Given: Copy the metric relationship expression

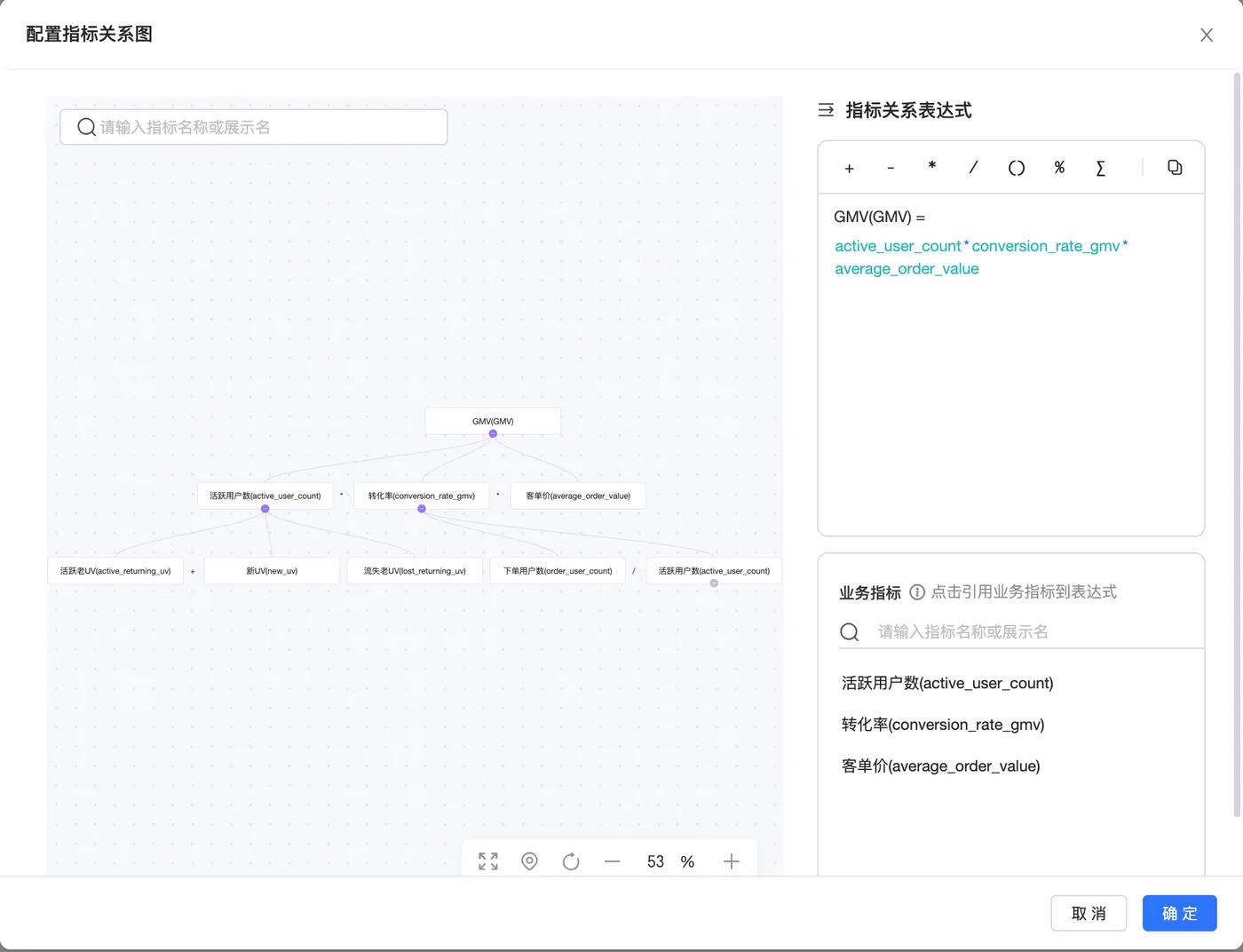Looking at the screenshot, I should click(1175, 167).
